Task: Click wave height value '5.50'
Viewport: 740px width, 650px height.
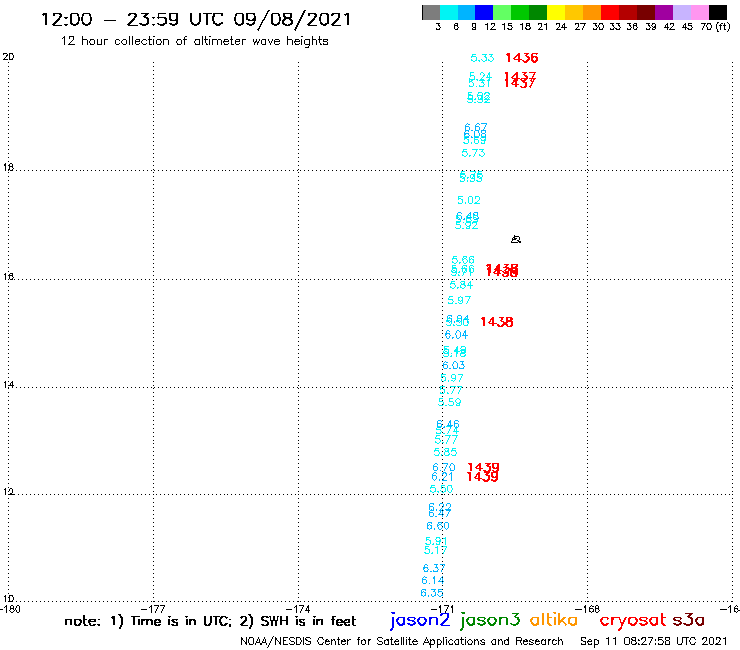Action: (441, 489)
